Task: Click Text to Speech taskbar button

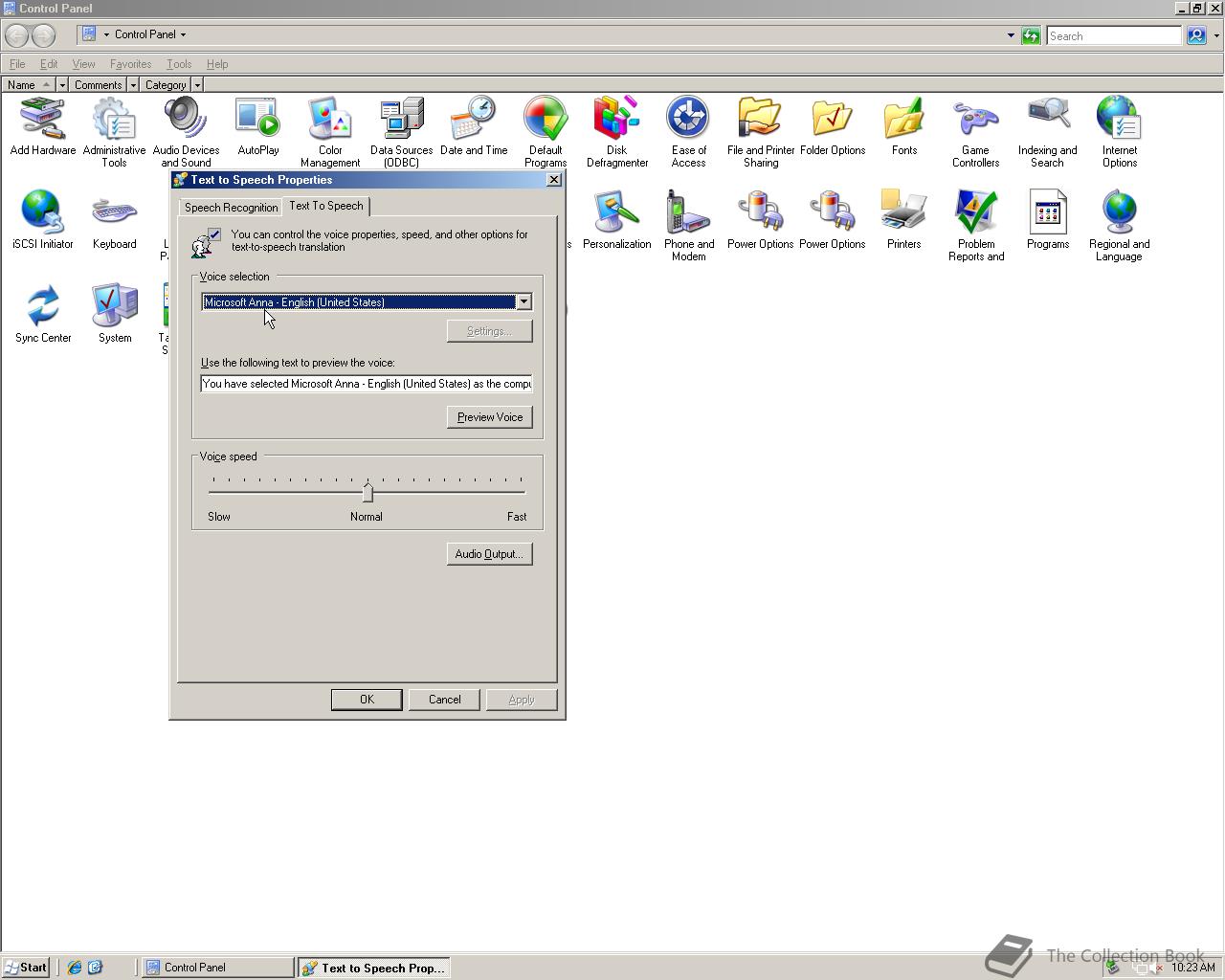Action: [374, 968]
